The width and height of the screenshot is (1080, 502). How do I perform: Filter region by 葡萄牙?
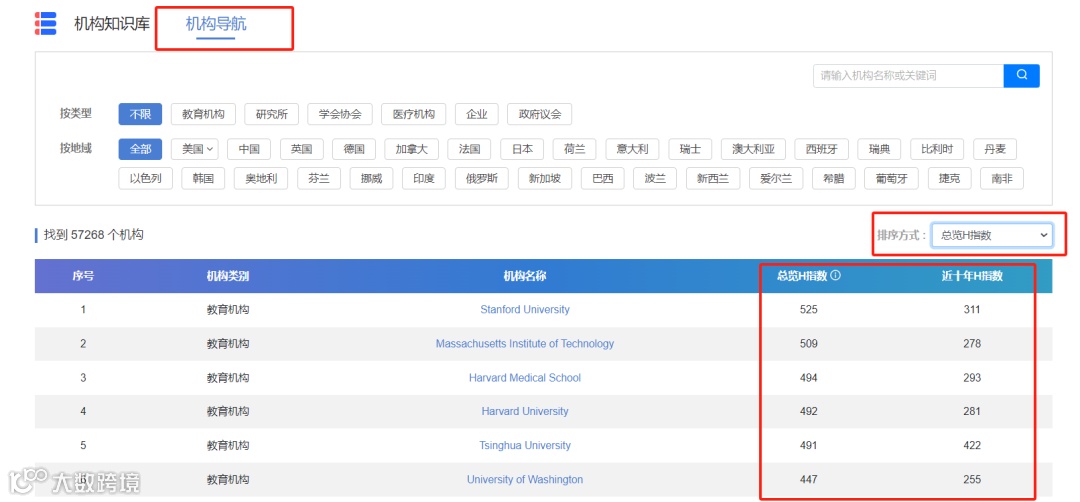click(x=891, y=178)
